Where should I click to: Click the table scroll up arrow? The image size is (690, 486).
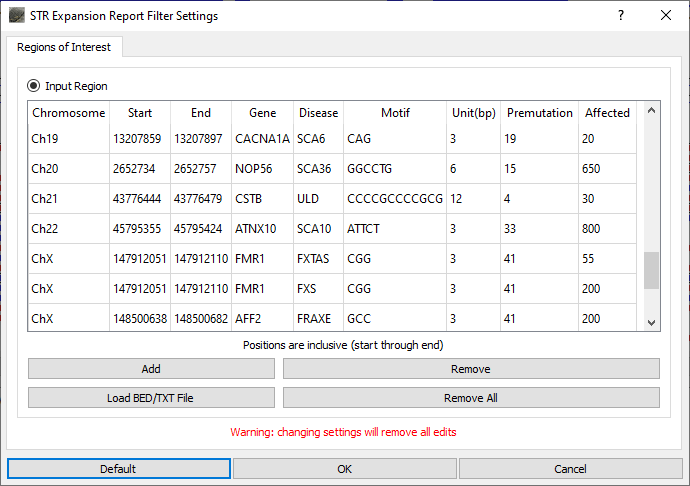[652, 110]
